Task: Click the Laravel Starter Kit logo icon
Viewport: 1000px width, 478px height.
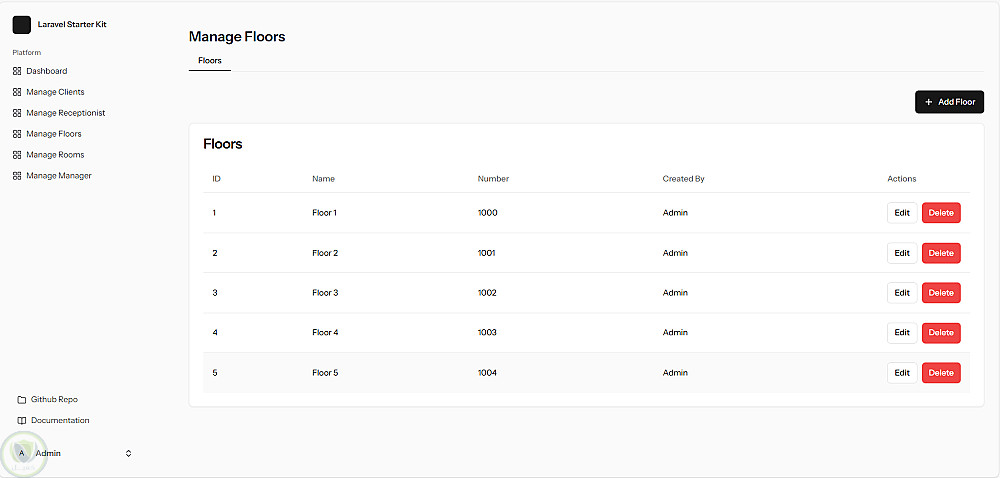Action: coord(22,24)
